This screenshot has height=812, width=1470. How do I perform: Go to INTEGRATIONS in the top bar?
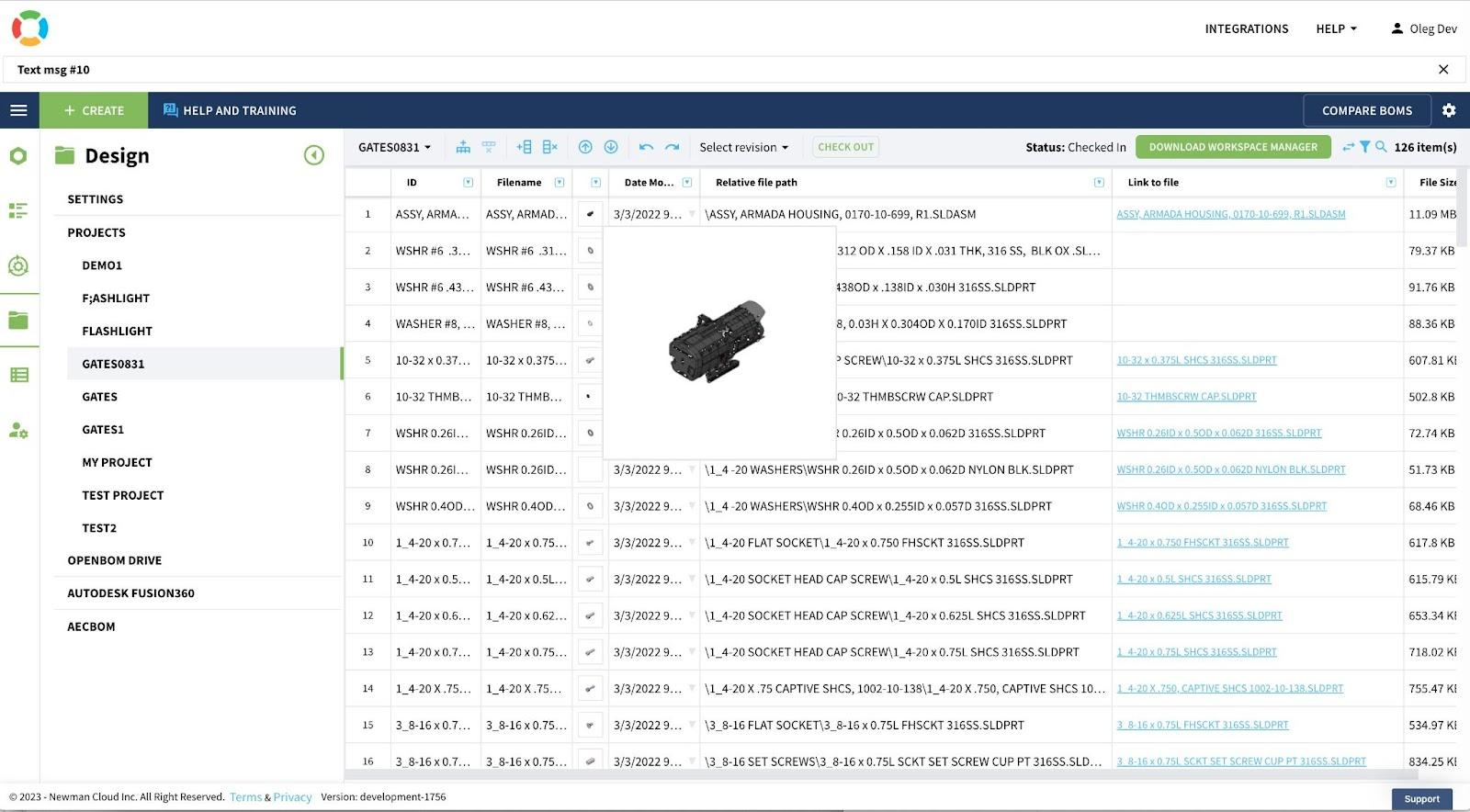pyautogui.click(x=1246, y=28)
